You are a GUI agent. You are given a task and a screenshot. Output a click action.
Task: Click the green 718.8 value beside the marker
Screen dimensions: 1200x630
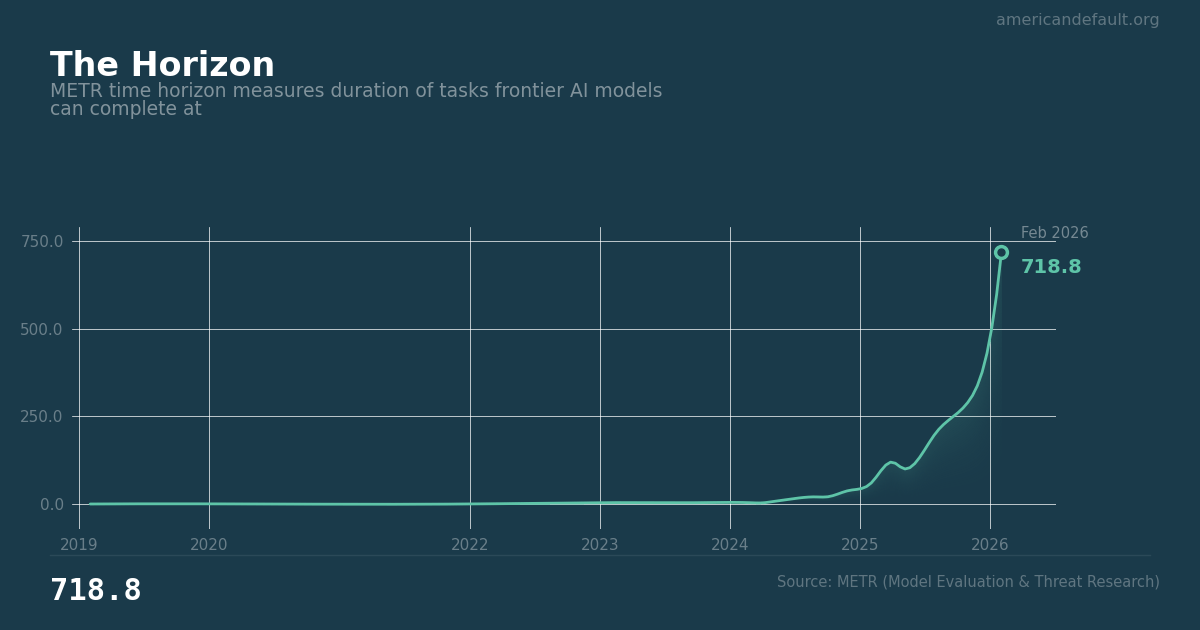(x=1051, y=268)
